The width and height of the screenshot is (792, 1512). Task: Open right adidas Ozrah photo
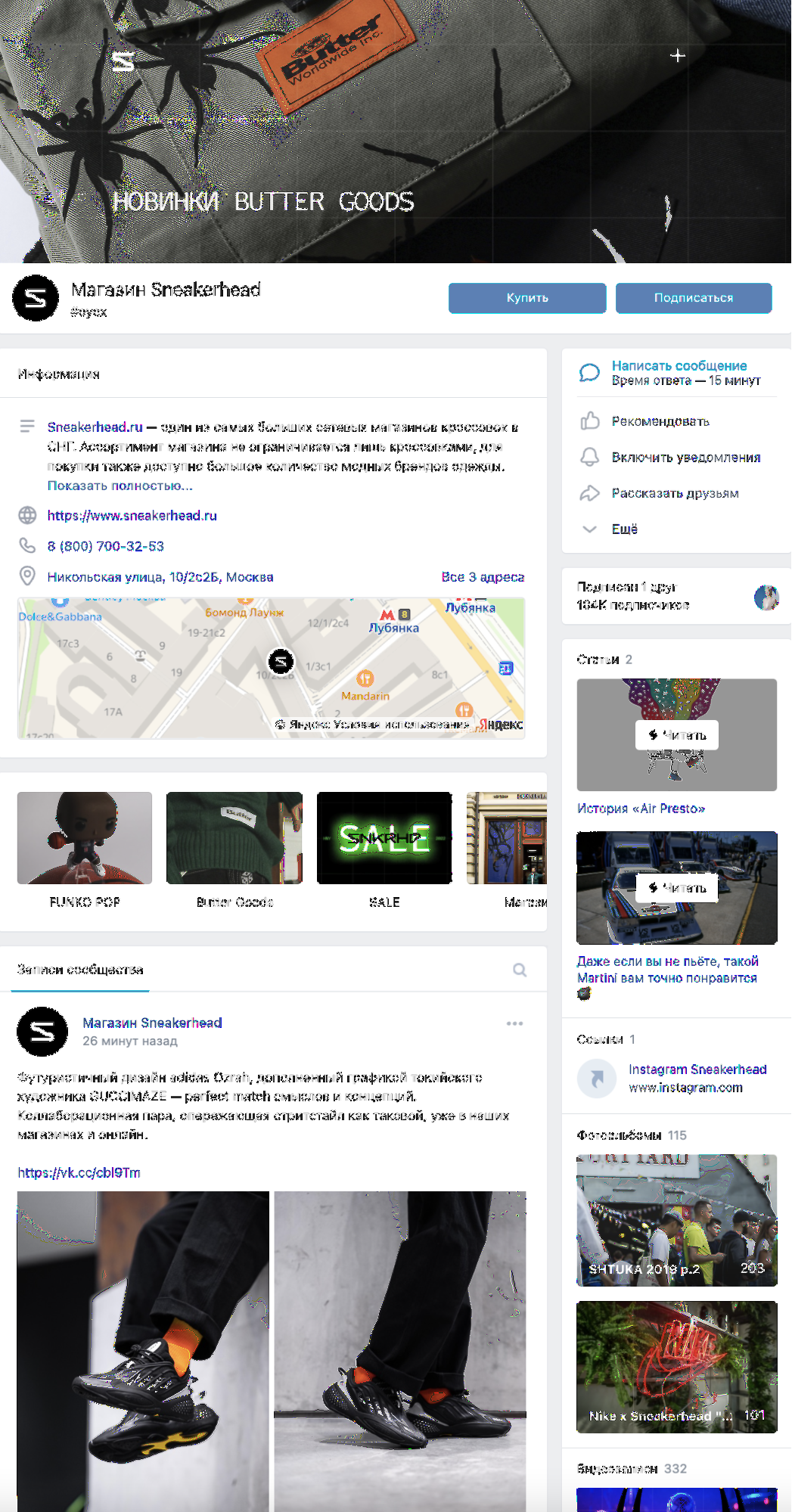(x=400, y=1352)
